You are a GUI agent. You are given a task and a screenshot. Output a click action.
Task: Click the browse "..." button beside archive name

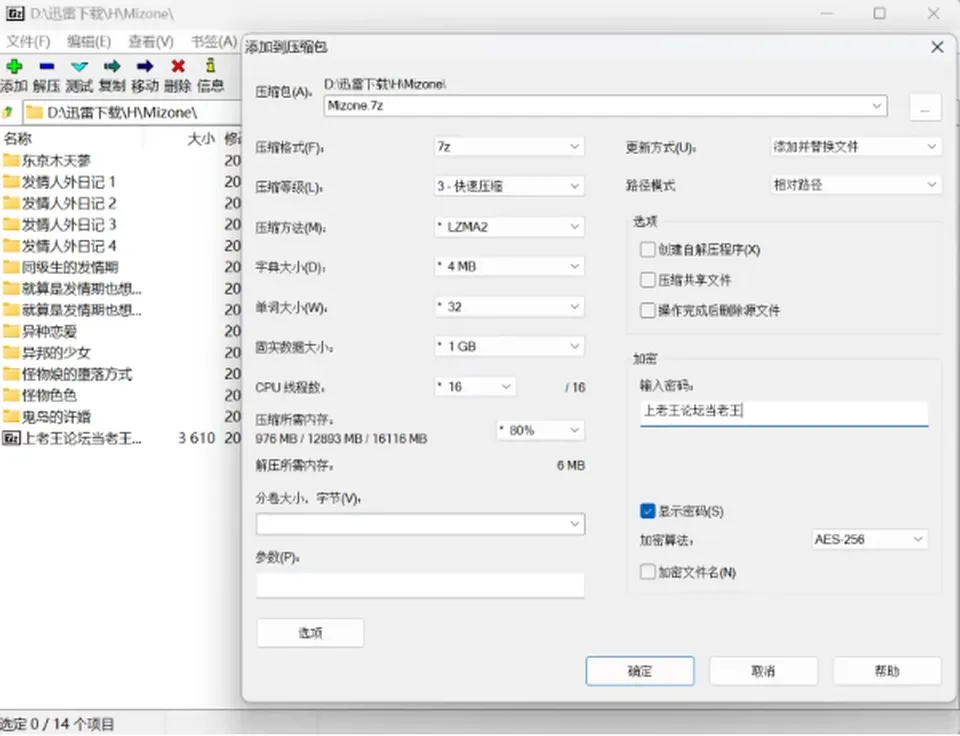pos(925,107)
